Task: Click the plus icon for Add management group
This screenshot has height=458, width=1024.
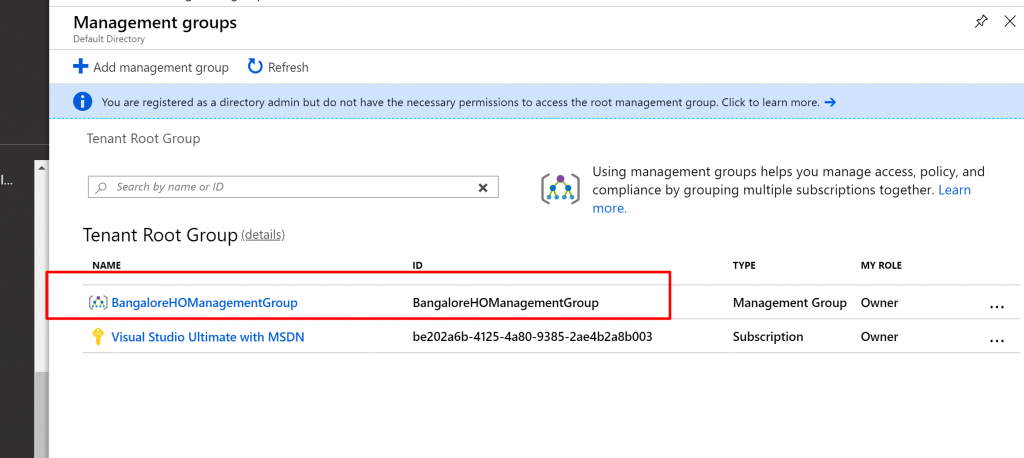Action: [x=80, y=67]
